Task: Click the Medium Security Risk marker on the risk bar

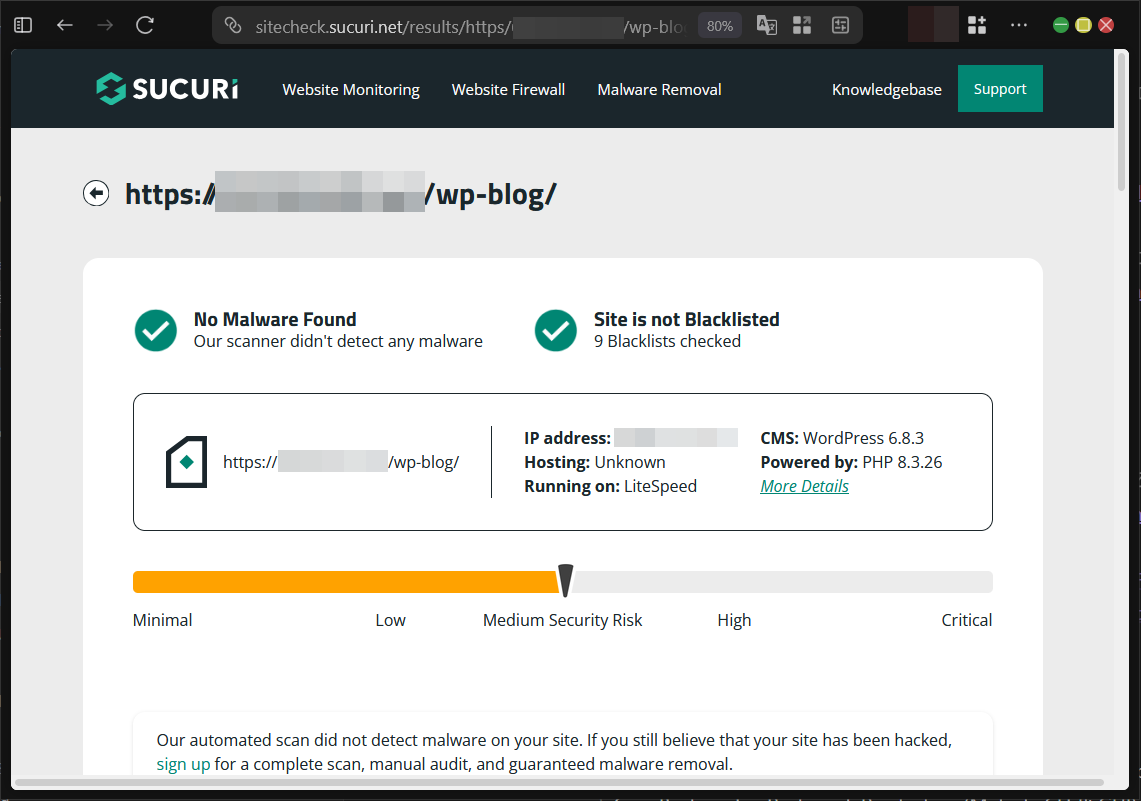Action: pyautogui.click(x=565, y=581)
